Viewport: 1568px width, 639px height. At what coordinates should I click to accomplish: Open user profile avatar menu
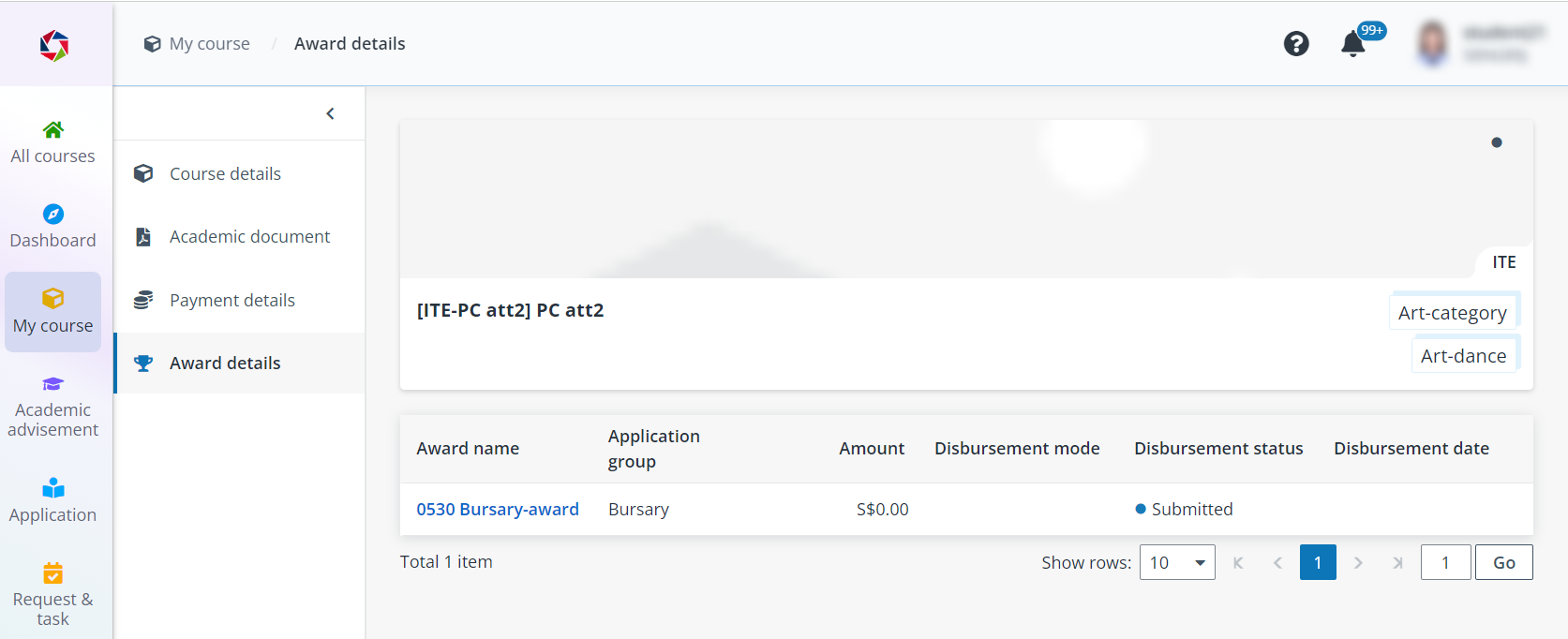(1432, 44)
